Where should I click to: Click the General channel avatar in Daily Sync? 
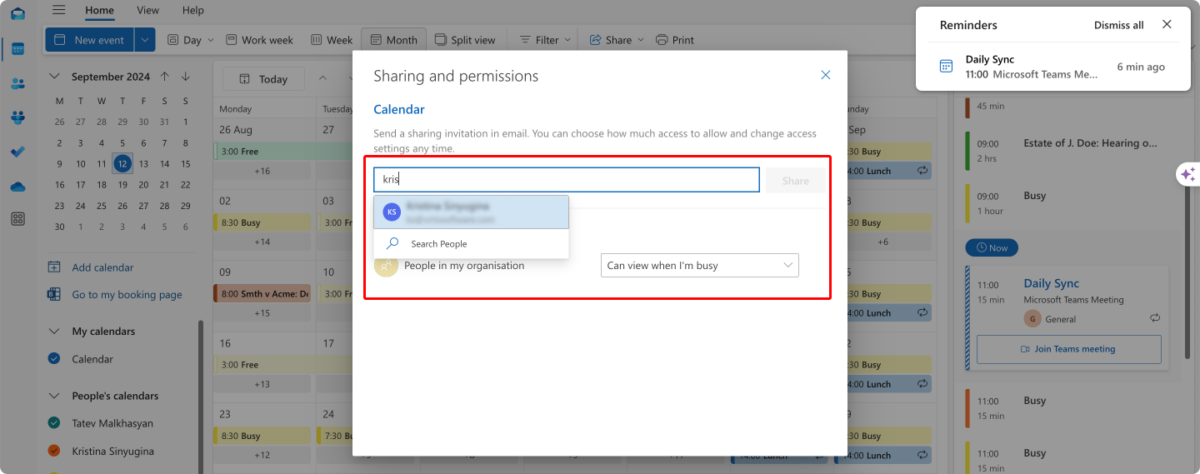[1032, 319]
